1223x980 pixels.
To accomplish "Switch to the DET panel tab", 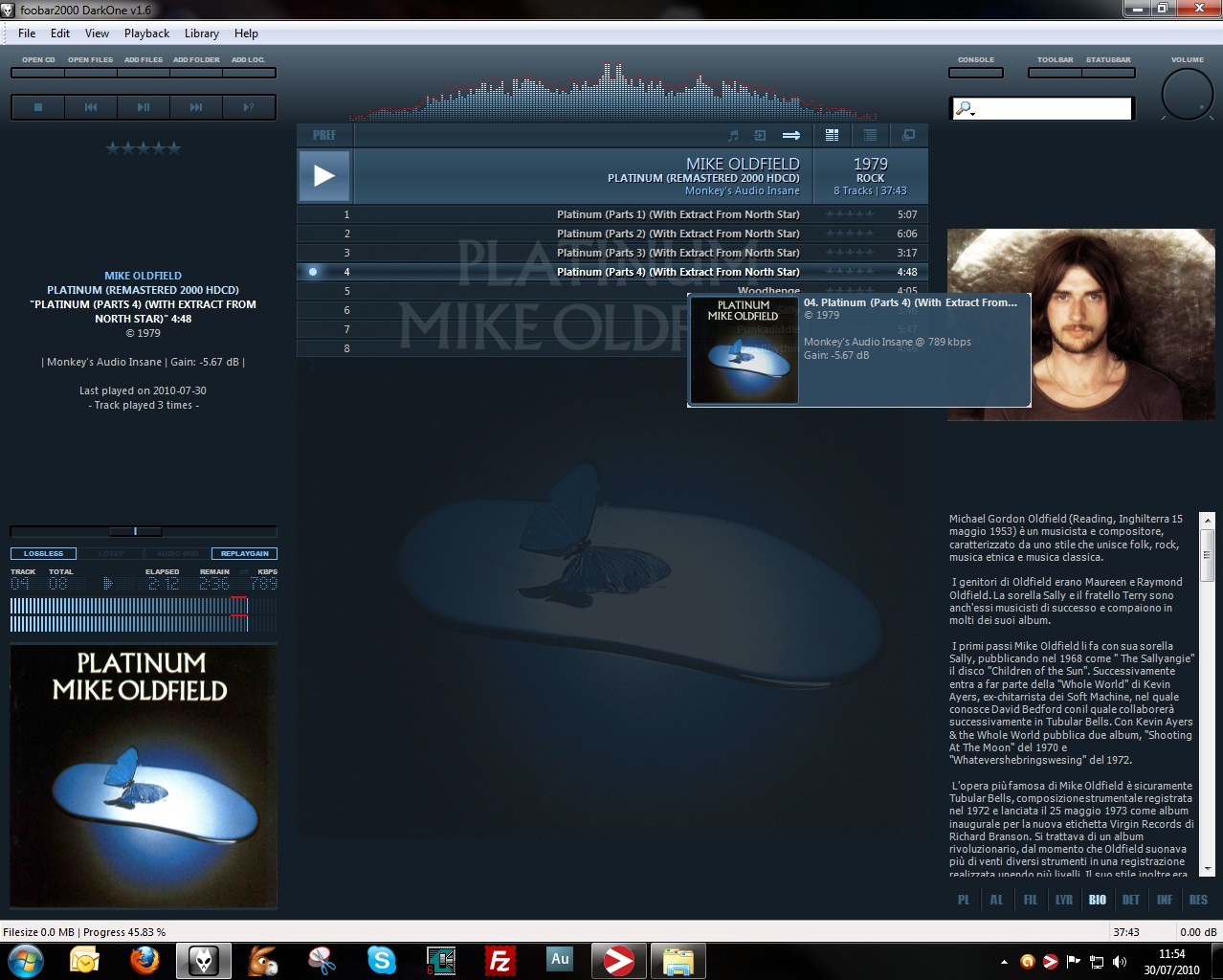I will [x=1131, y=900].
